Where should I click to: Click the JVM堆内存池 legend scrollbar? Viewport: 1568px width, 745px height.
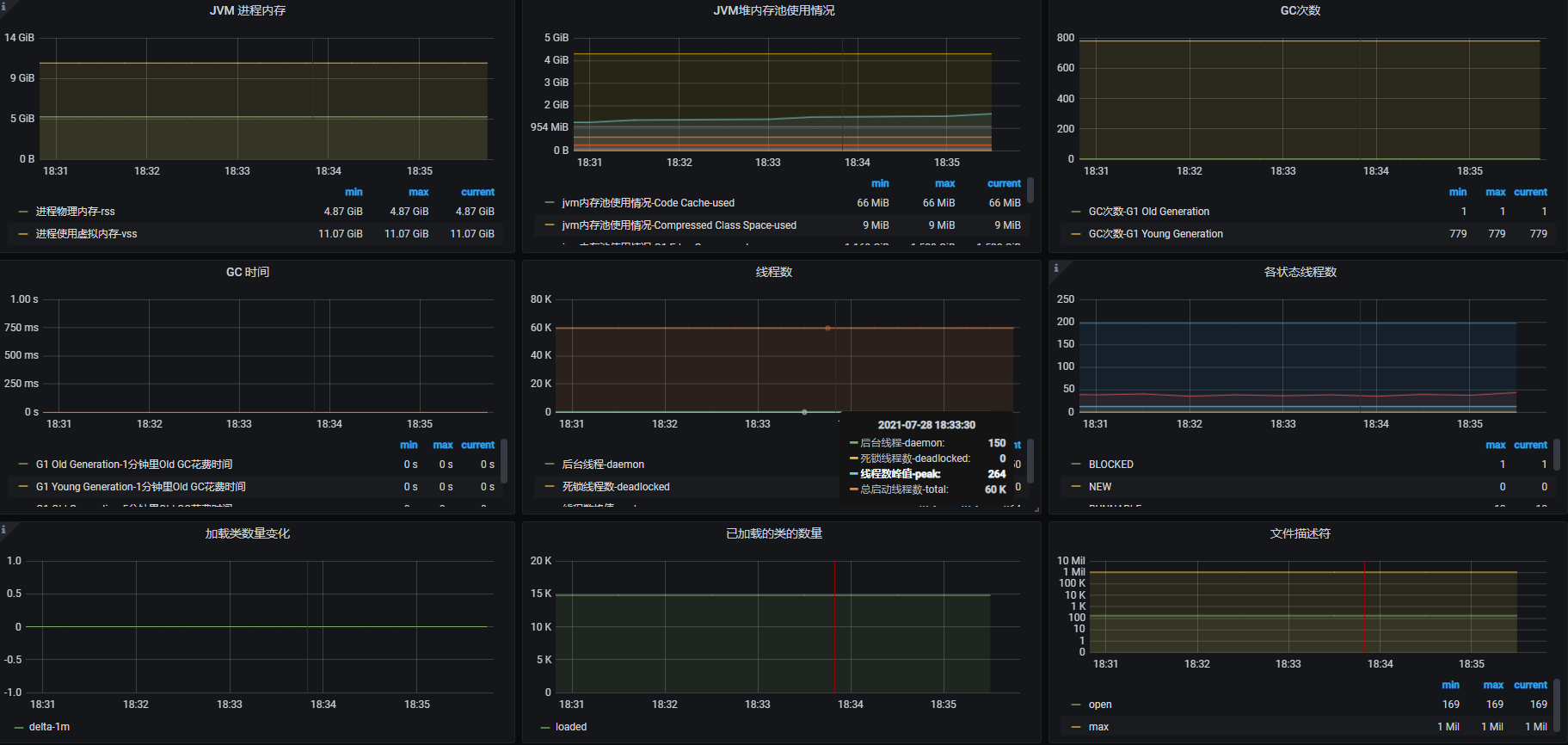coord(1030,190)
